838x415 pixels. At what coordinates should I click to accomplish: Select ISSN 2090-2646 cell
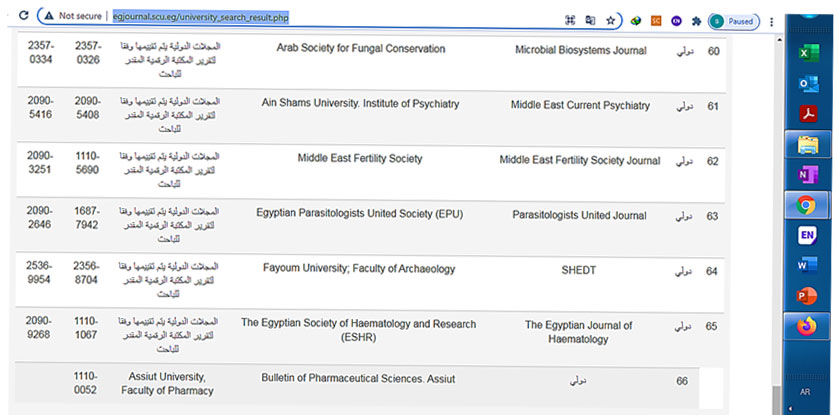[40, 217]
